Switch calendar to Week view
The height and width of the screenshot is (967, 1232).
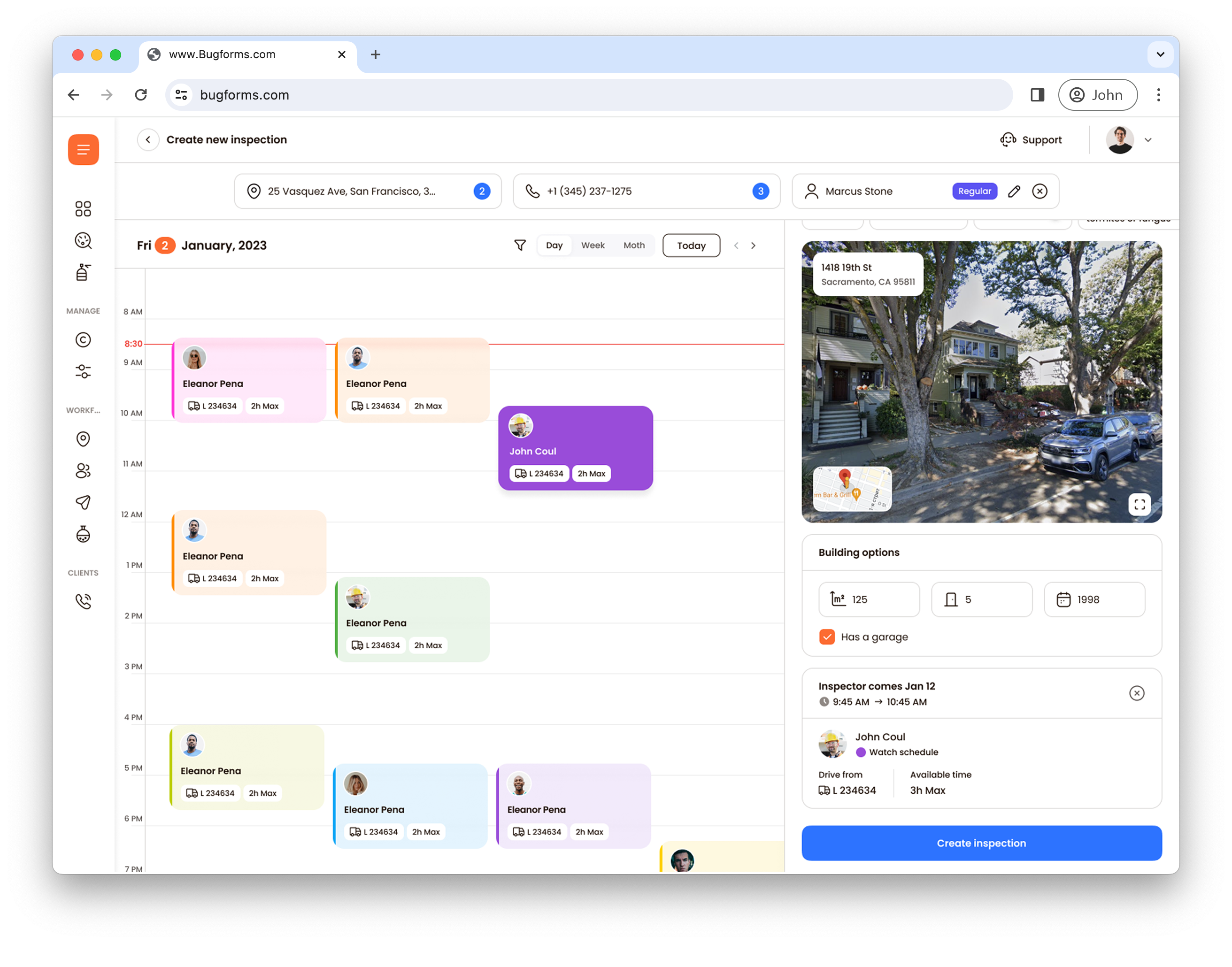(x=593, y=245)
